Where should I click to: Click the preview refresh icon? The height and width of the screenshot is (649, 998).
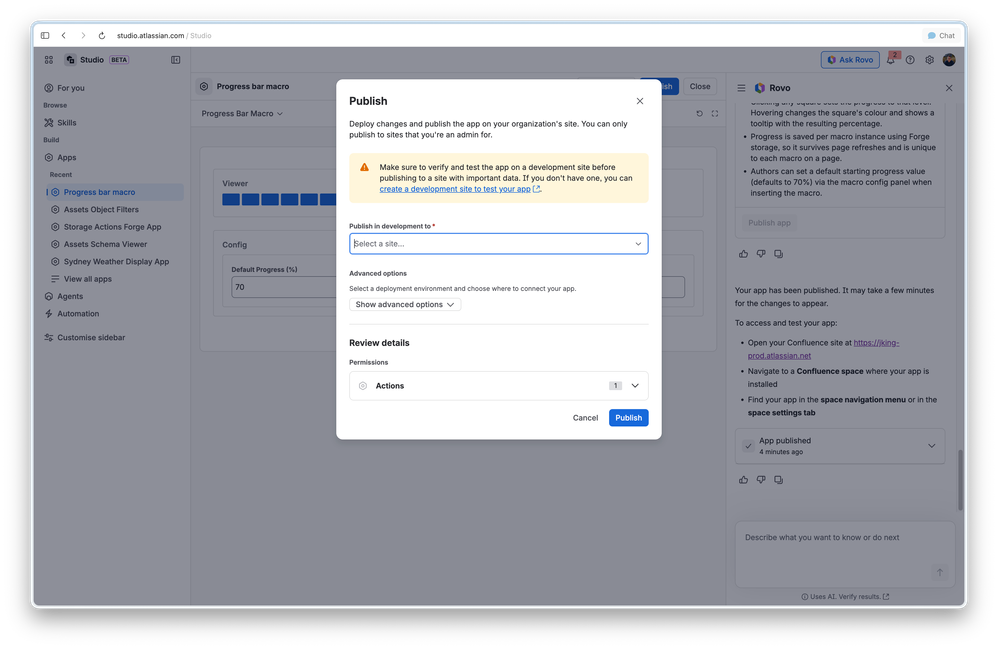pyautogui.click(x=699, y=114)
